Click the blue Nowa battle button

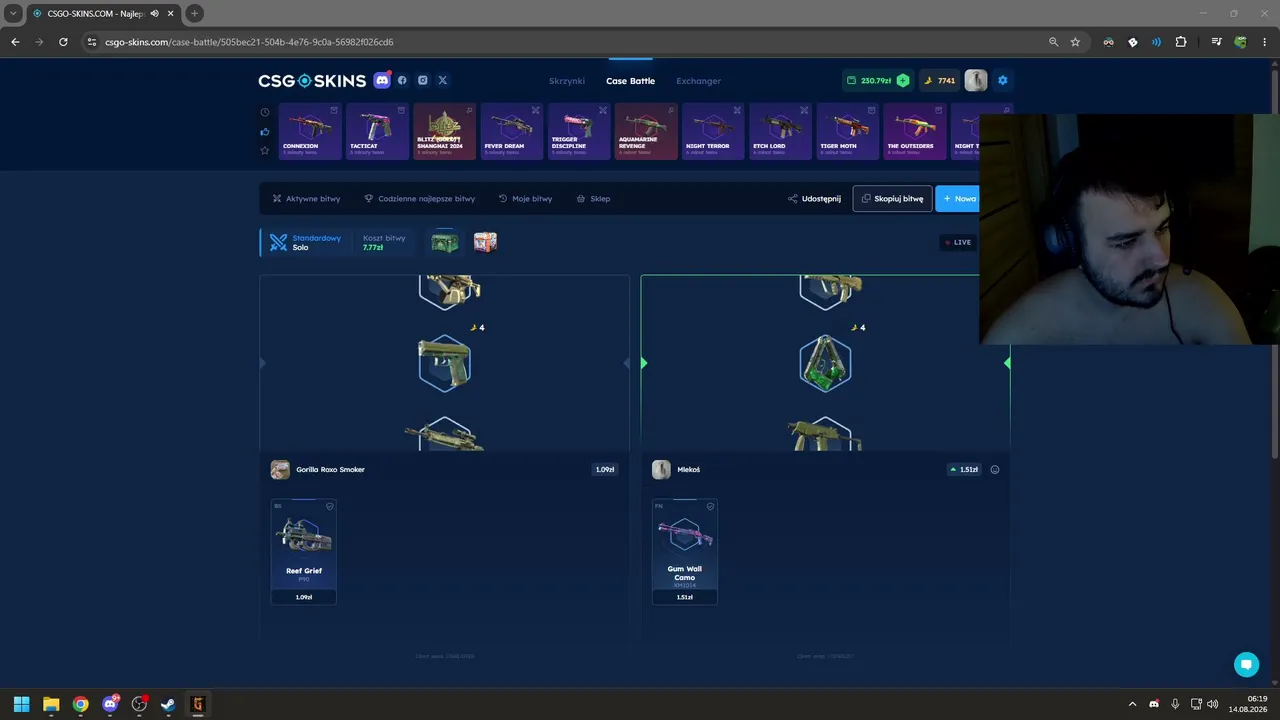click(957, 199)
